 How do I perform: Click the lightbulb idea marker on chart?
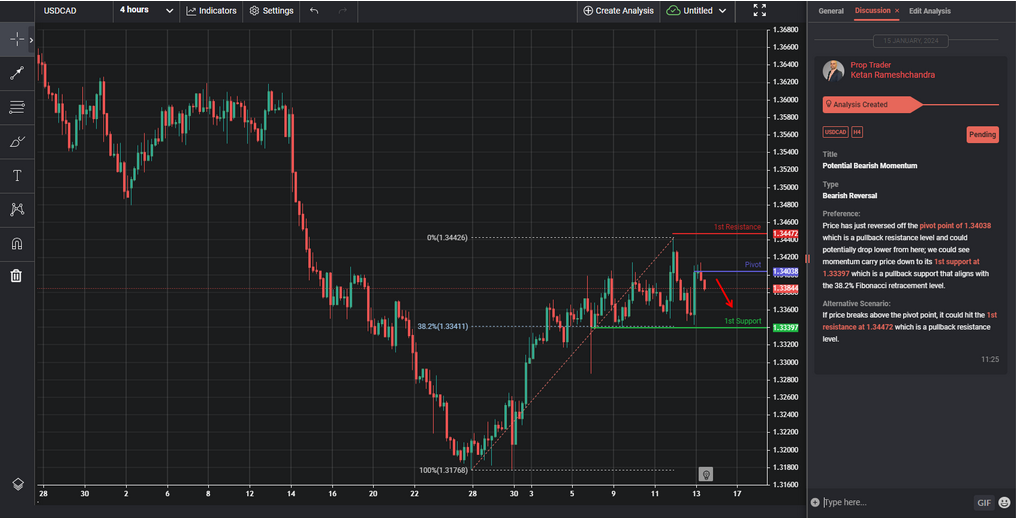[706, 474]
